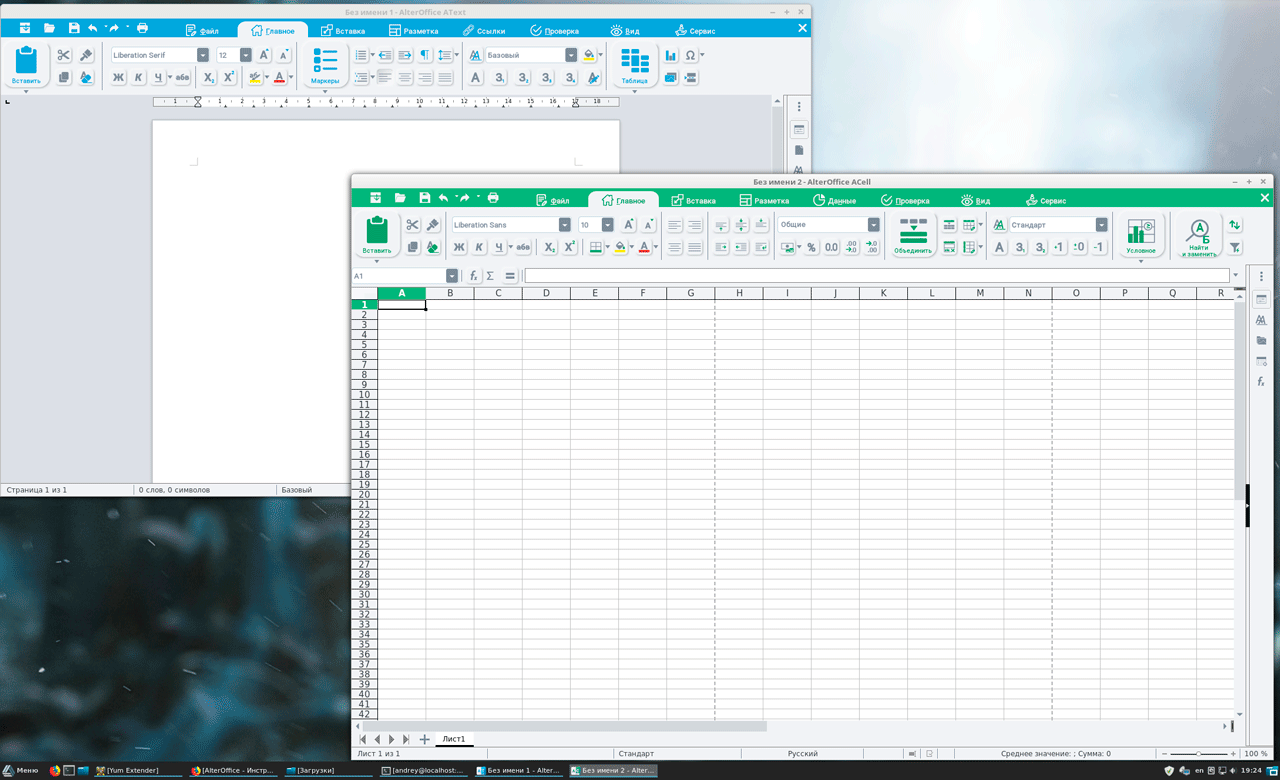Click the sort arrows icon in ACell
The image size is (1280, 780).
click(1235, 225)
